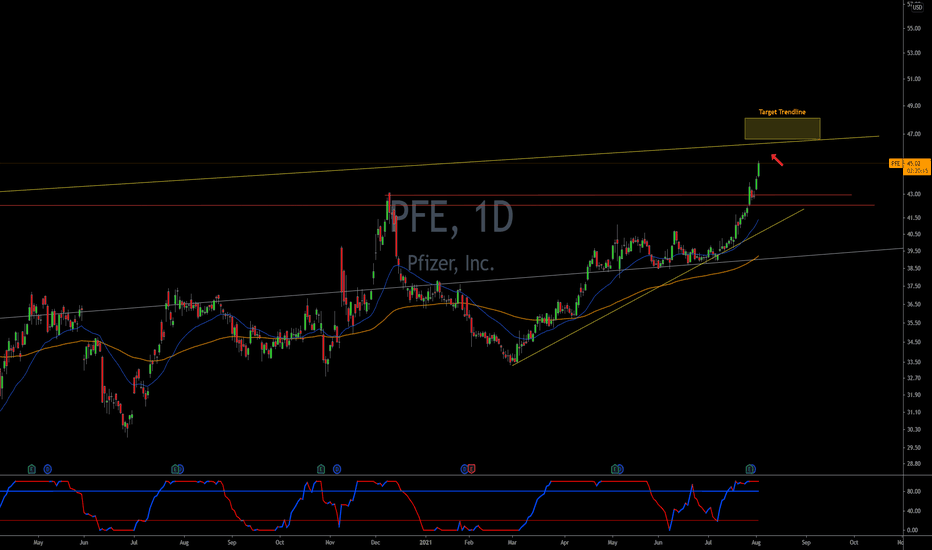Open the blue dividend marker near November 2020
The image size is (932, 550).
(x=337, y=469)
